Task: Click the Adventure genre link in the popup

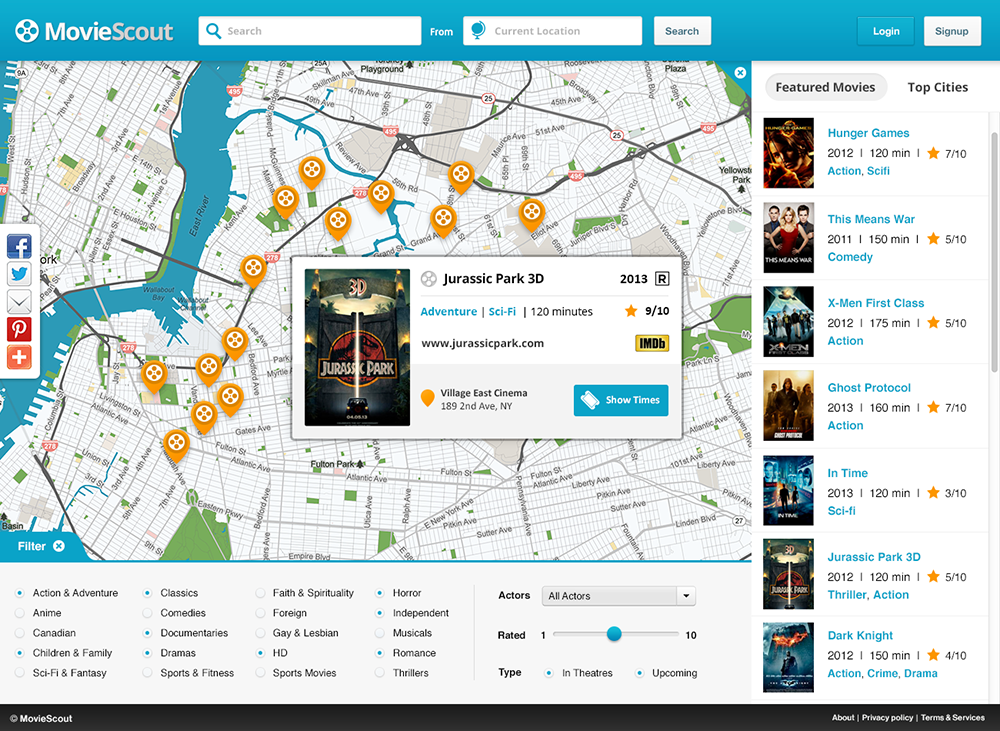Action: pos(448,311)
